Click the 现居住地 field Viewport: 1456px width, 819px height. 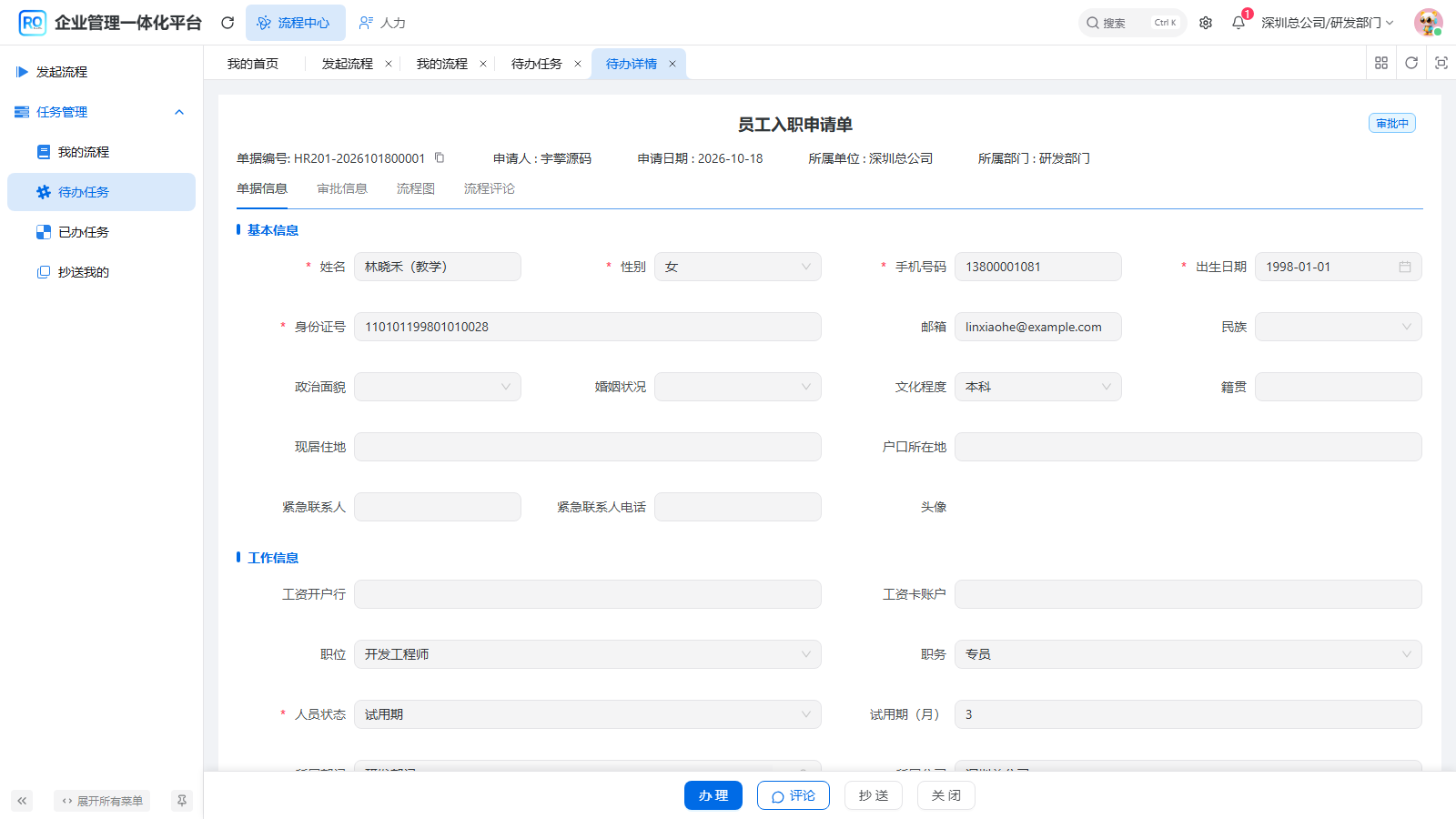point(588,447)
